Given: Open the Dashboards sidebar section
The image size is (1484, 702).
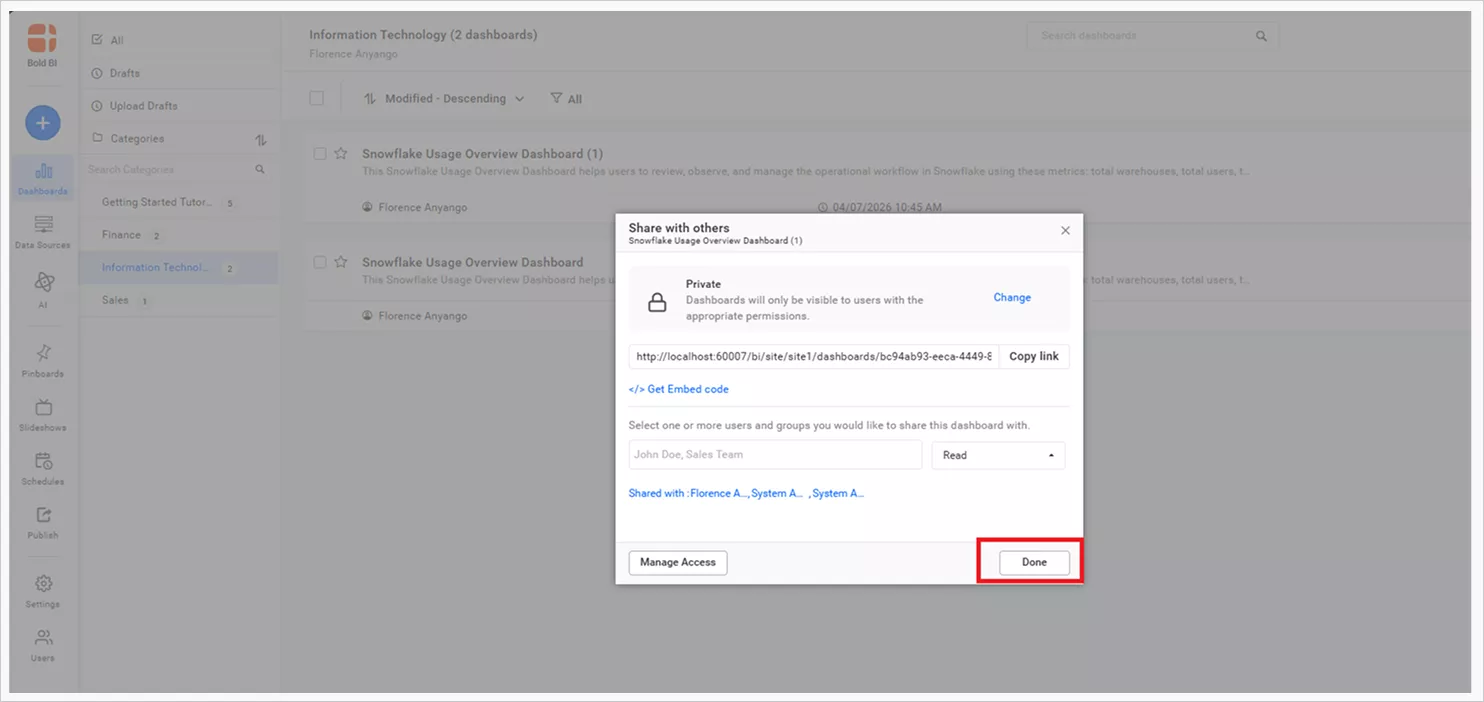Looking at the screenshot, I should tap(43, 179).
